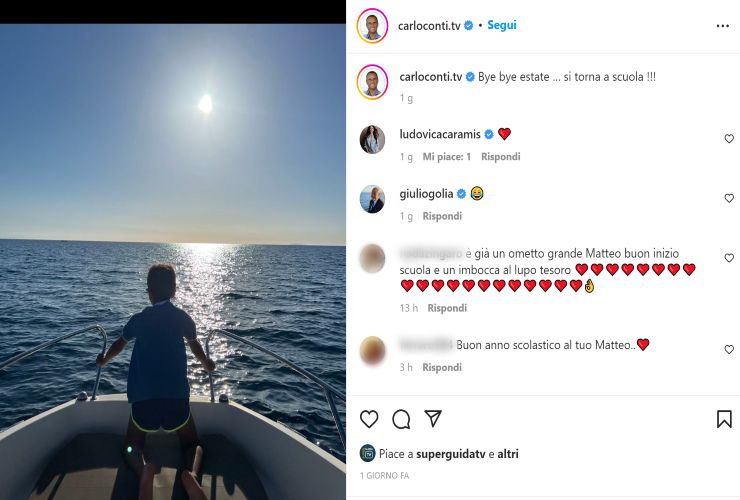Like the post with the heart icon
Viewport: 740px width, 500px height.
[x=369, y=419]
